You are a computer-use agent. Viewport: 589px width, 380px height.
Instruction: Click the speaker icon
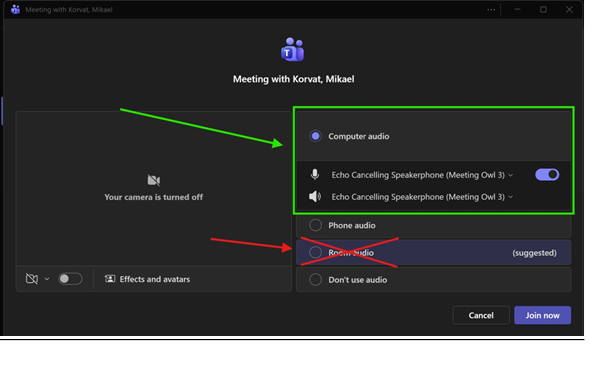click(x=315, y=196)
